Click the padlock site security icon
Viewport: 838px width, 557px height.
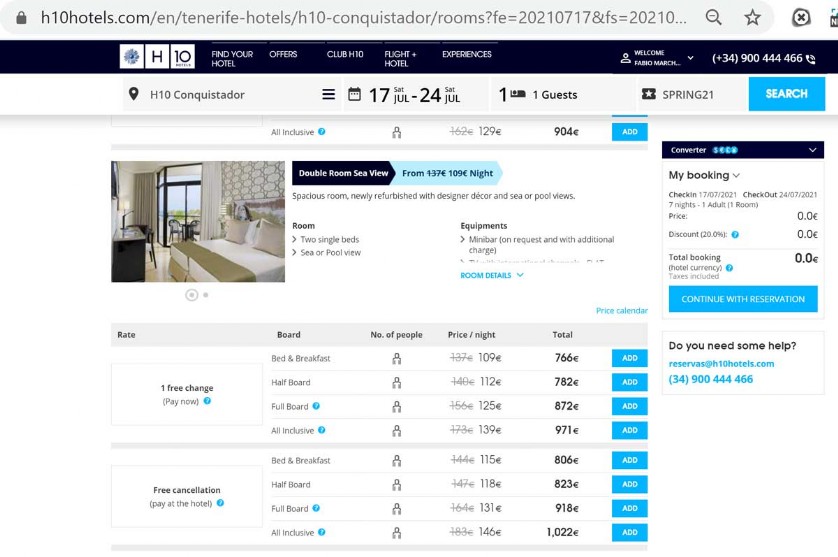pos(21,18)
